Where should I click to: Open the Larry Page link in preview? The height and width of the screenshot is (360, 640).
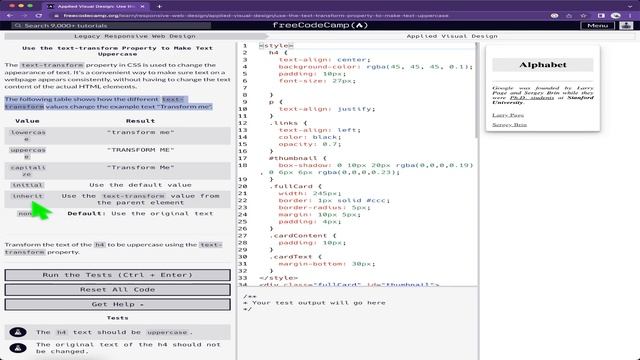(x=508, y=115)
